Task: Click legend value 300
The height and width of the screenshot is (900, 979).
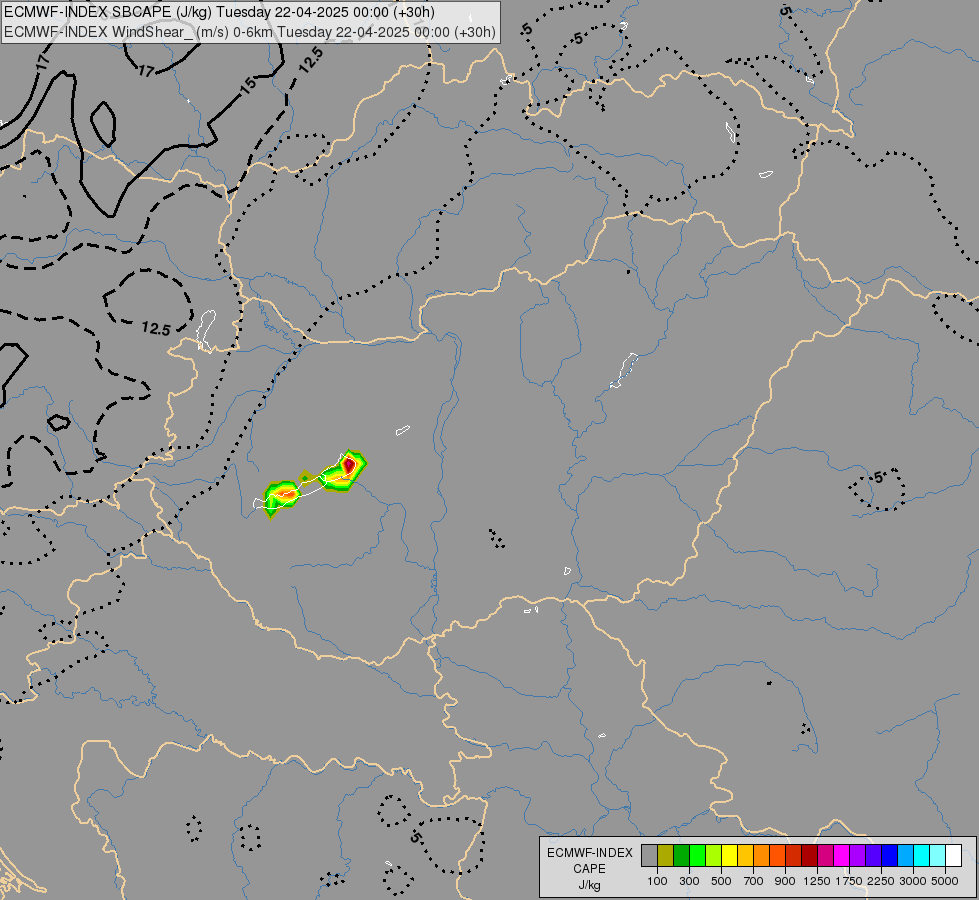Action: click(689, 881)
